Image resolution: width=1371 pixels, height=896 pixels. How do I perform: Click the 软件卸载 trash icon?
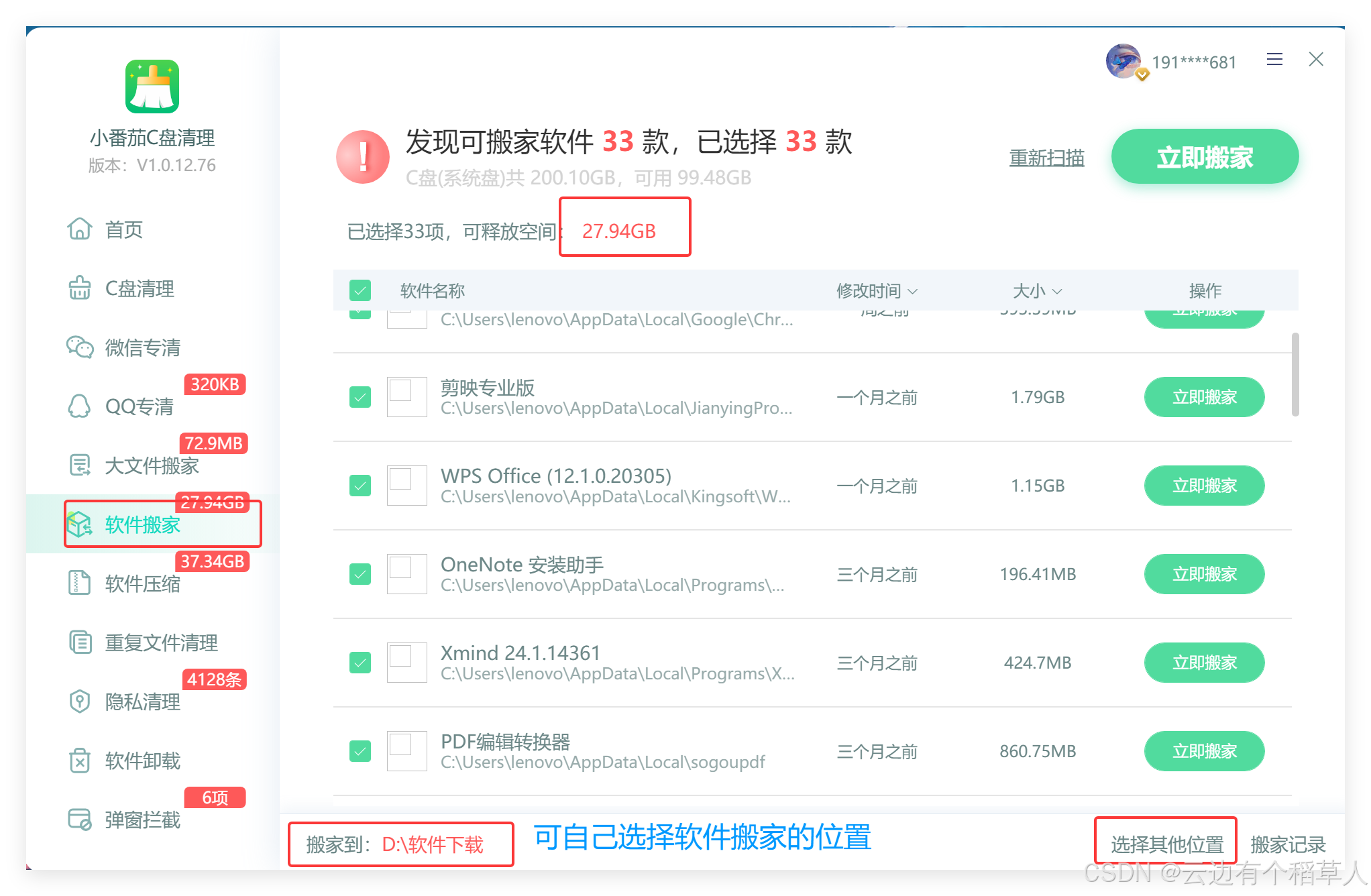pyautogui.click(x=79, y=761)
